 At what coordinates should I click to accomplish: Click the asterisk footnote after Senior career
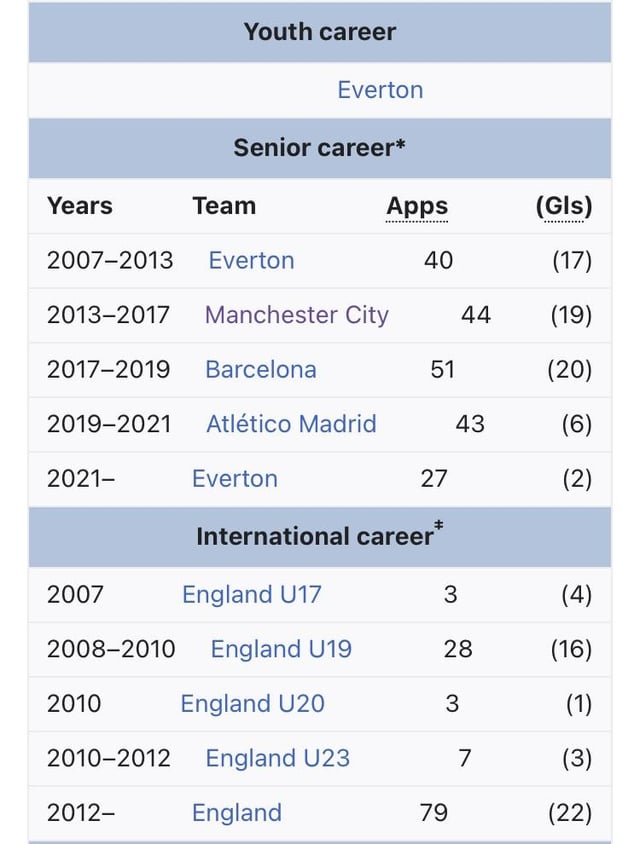click(401, 145)
